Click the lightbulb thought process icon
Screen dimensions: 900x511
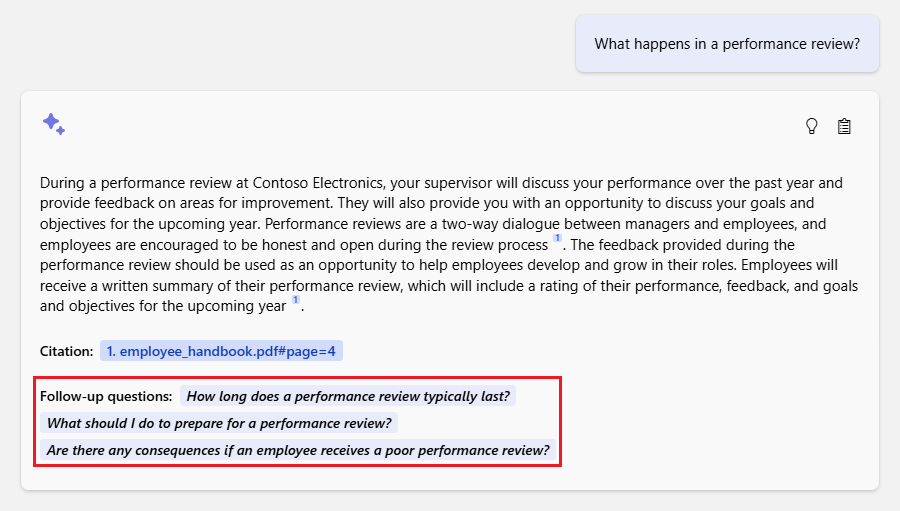(x=812, y=126)
